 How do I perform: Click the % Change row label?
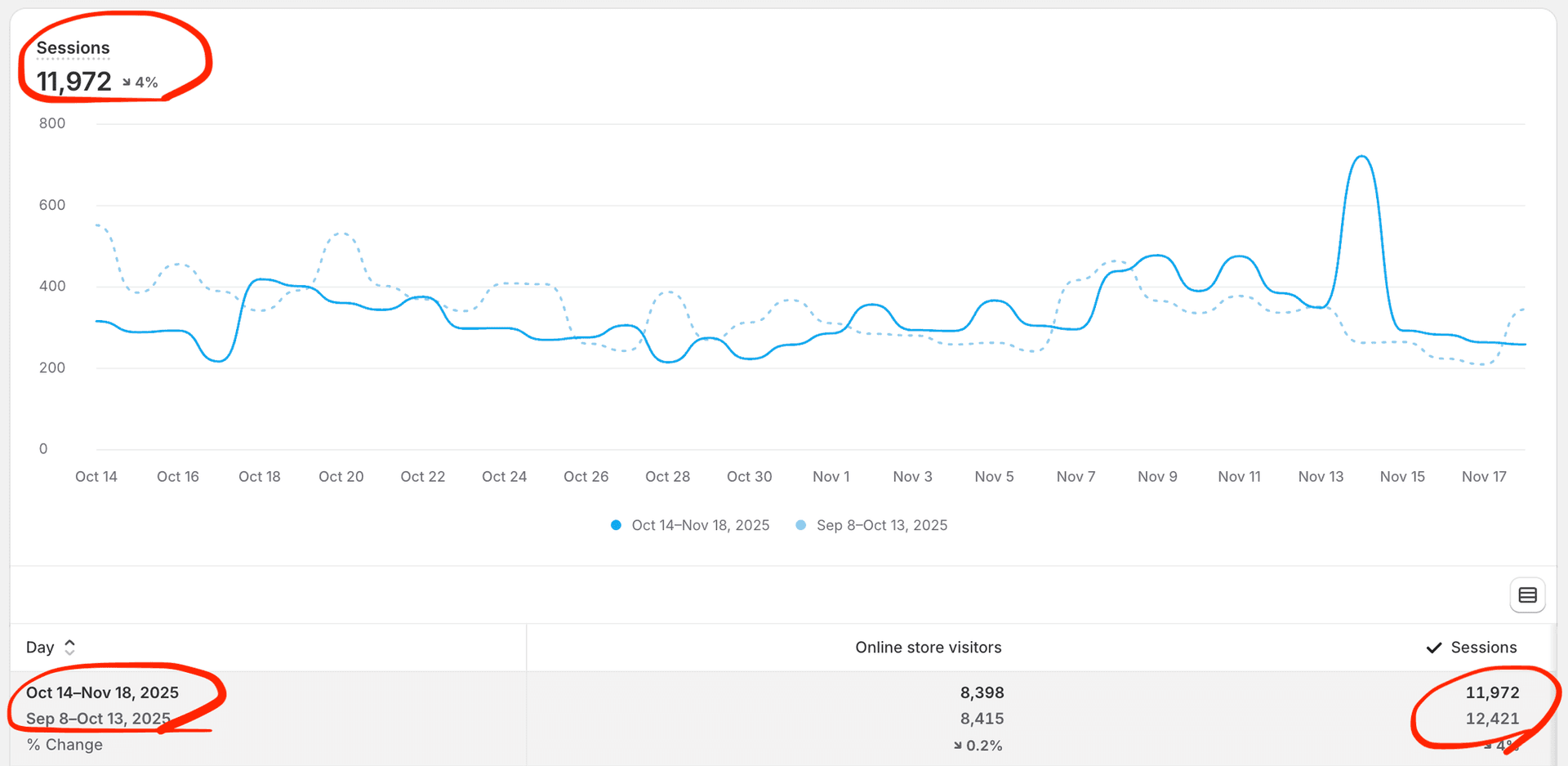tap(64, 744)
